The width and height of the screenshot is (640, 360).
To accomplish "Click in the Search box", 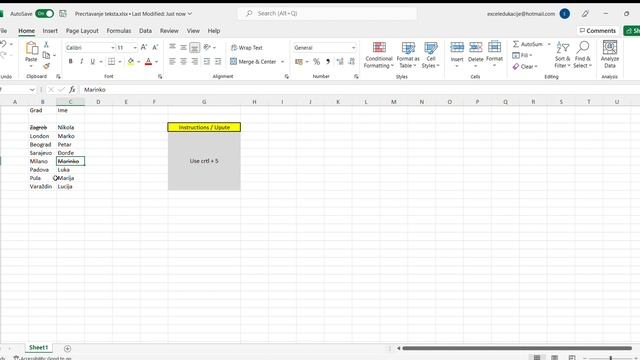I will (x=327, y=13).
